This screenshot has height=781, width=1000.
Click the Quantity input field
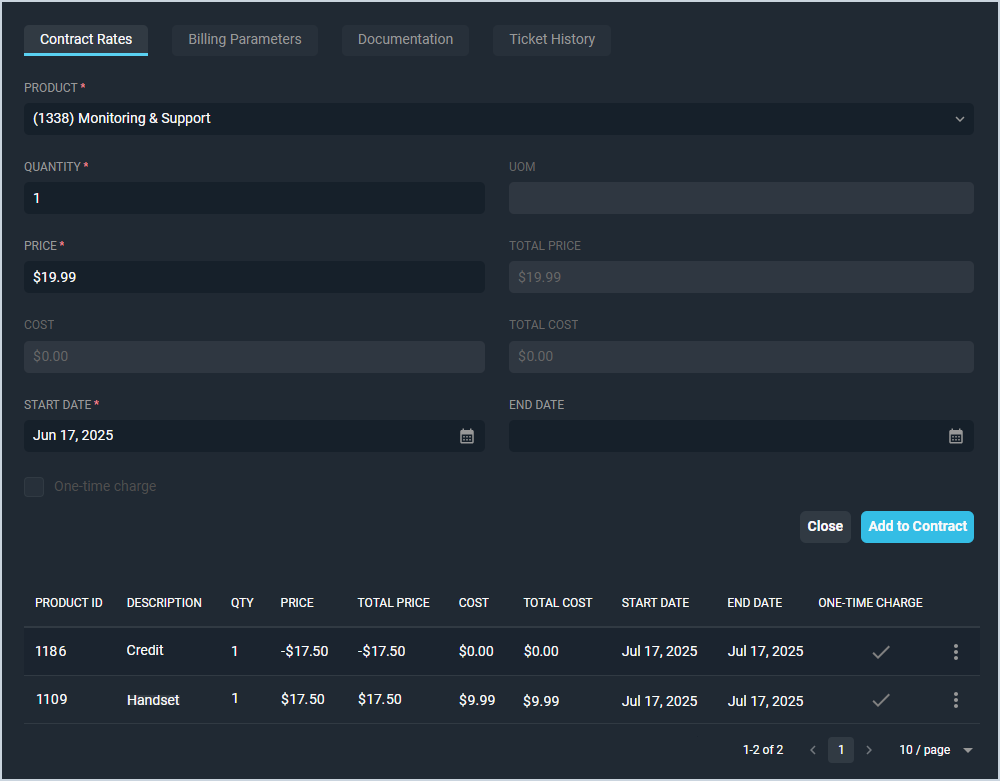point(254,198)
